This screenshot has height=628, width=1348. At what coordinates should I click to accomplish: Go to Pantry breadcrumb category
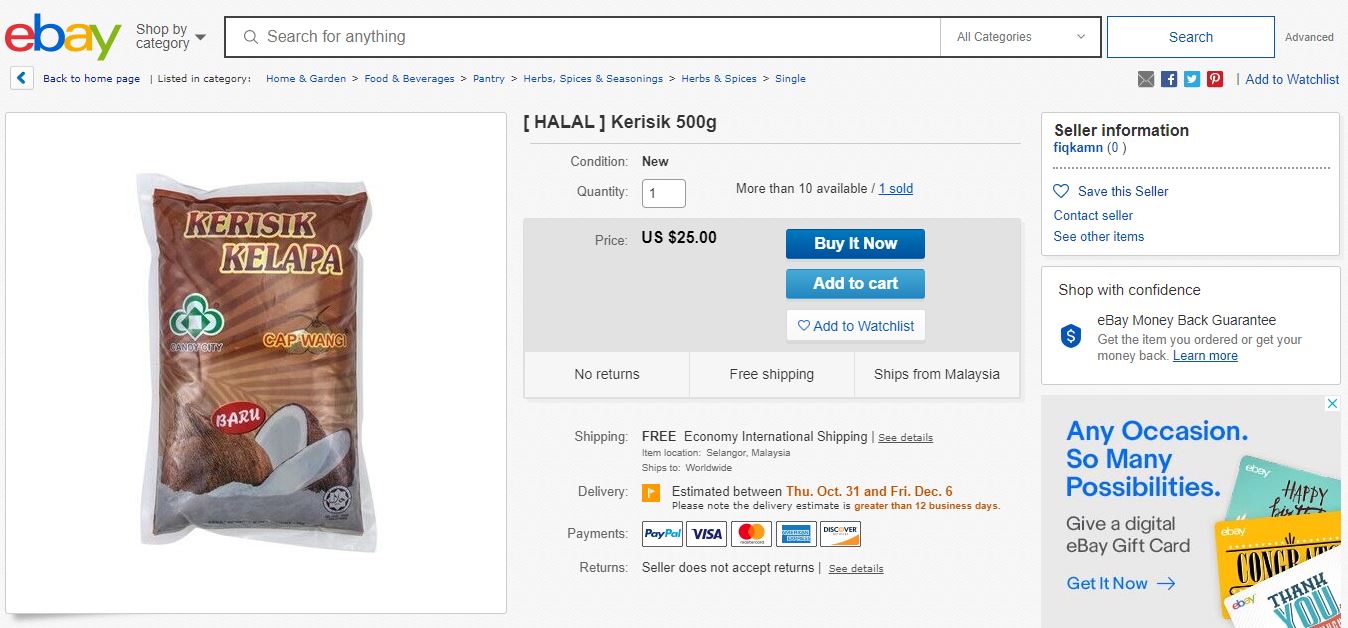[489, 79]
